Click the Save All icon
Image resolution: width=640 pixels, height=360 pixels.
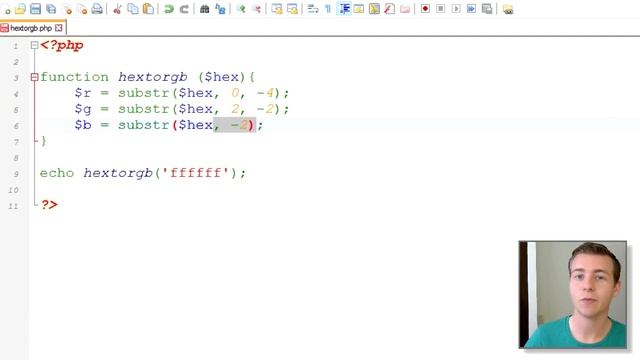51,9
